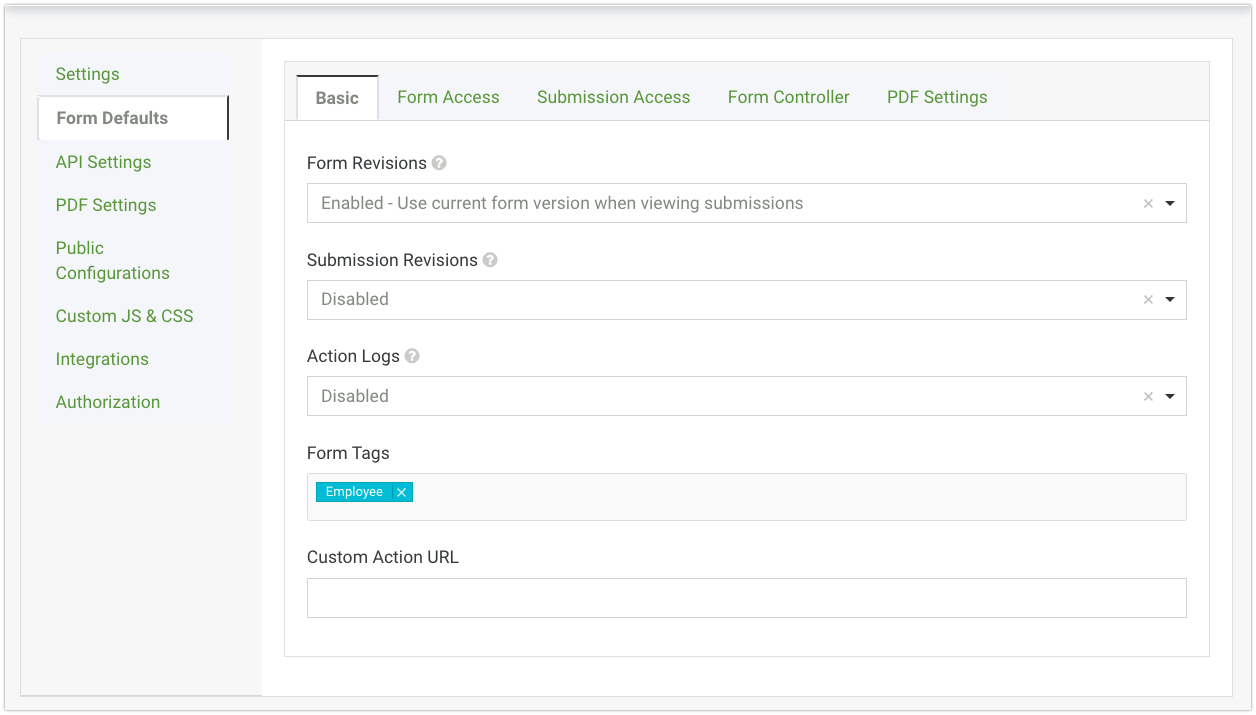Click the Action Logs help icon
Viewport: 1256px width, 715px height.
(x=412, y=356)
